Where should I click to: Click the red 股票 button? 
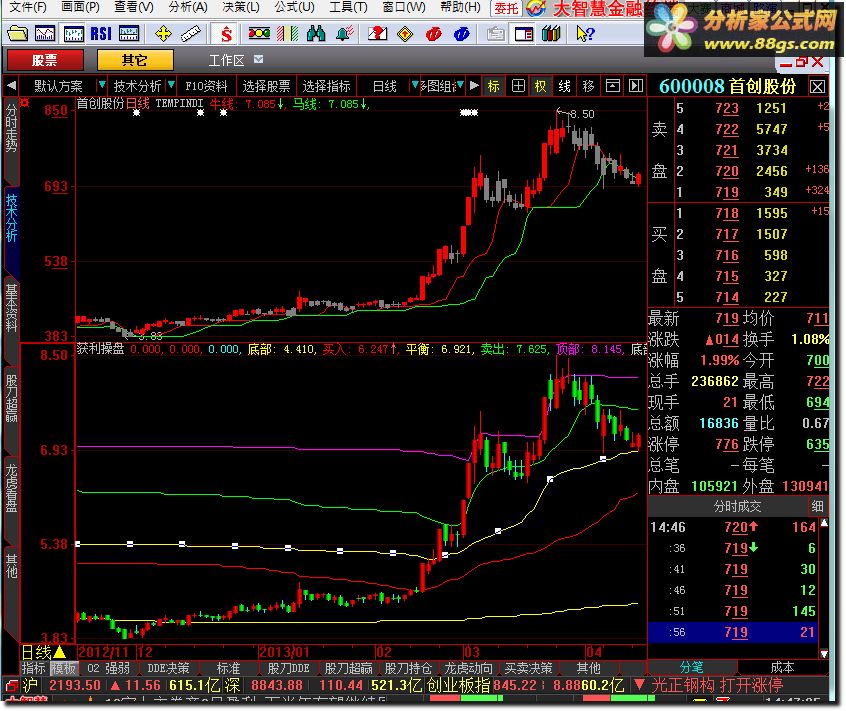45,60
